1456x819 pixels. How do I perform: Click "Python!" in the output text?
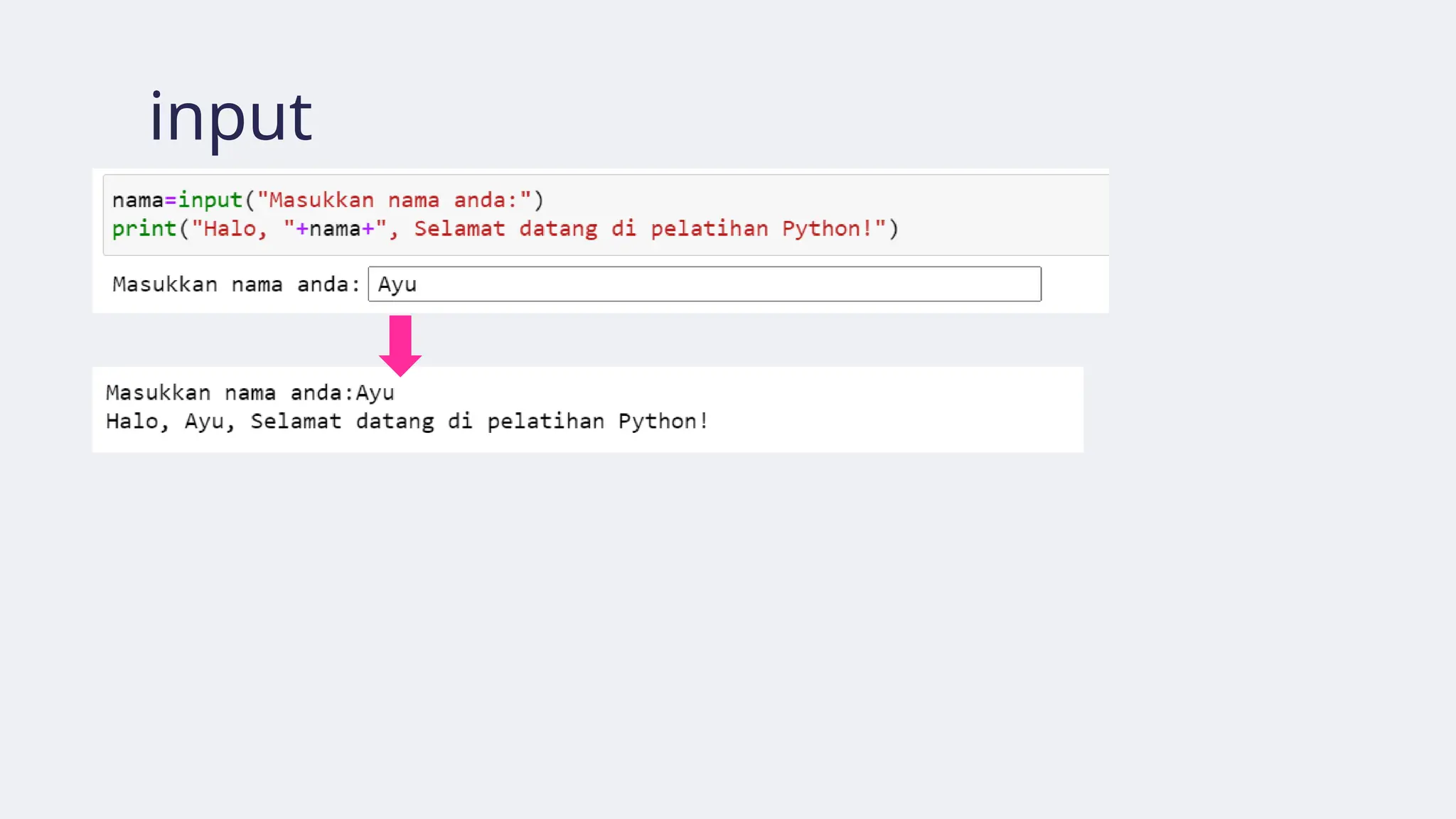[663, 422]
